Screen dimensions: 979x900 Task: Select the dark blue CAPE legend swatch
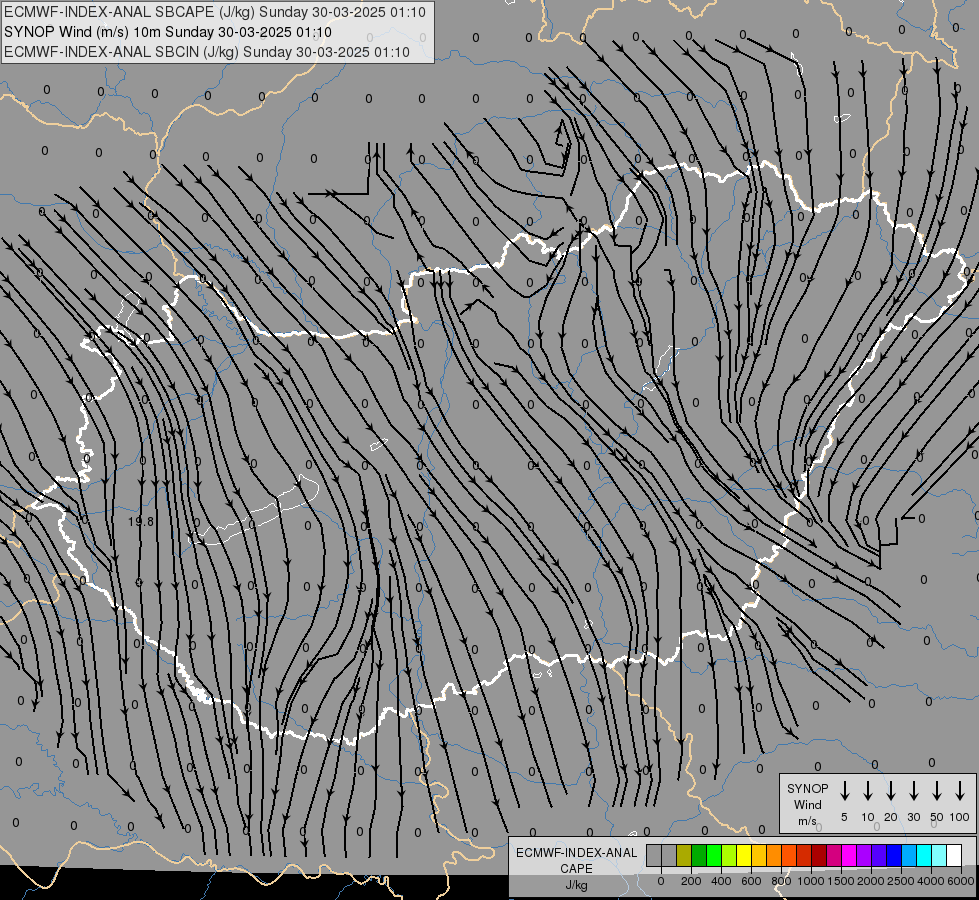coord(893,855)
